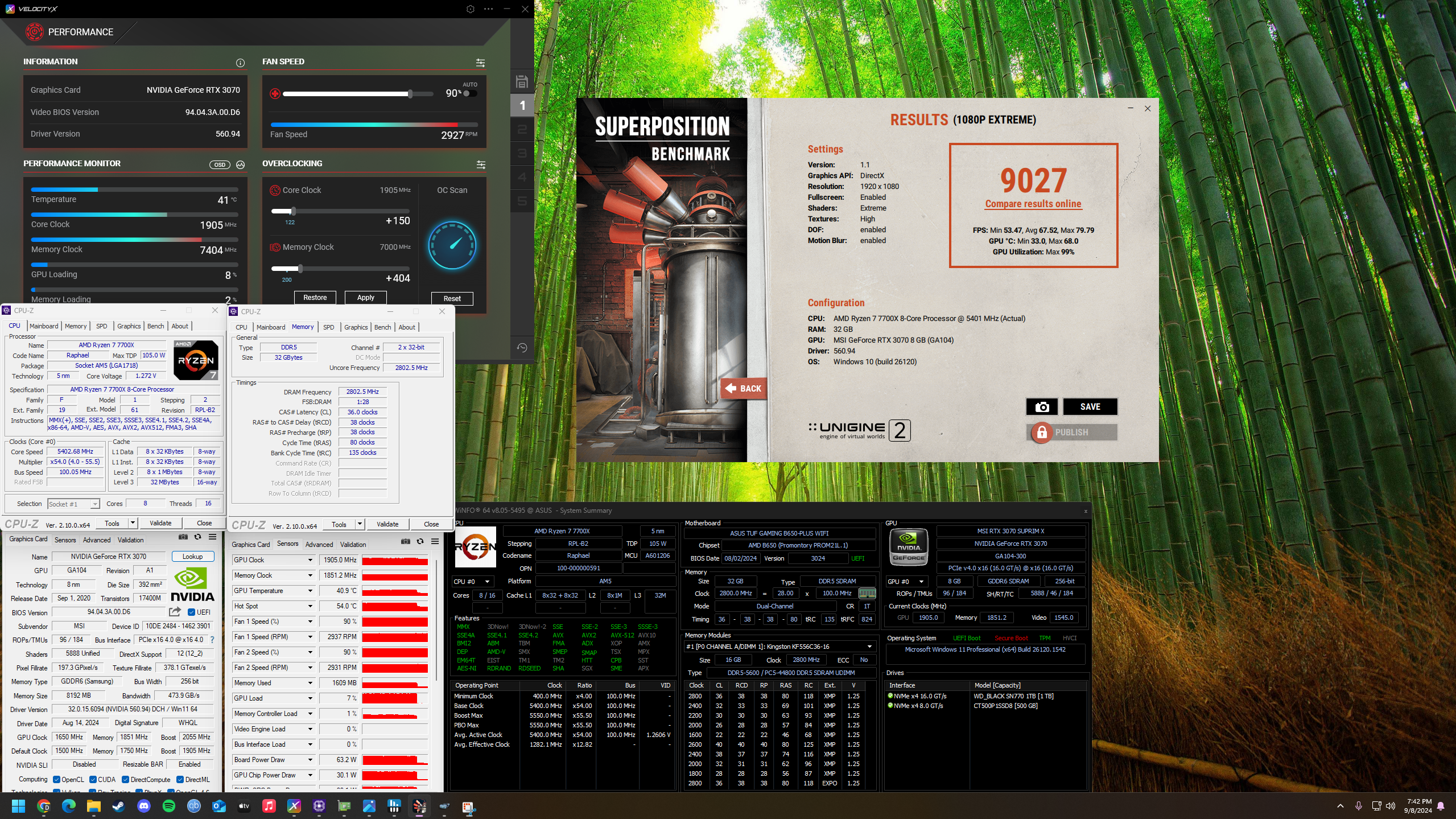Open Discord from the taskbar
This screenshot has width=1456, height=819.
point(143,806)
